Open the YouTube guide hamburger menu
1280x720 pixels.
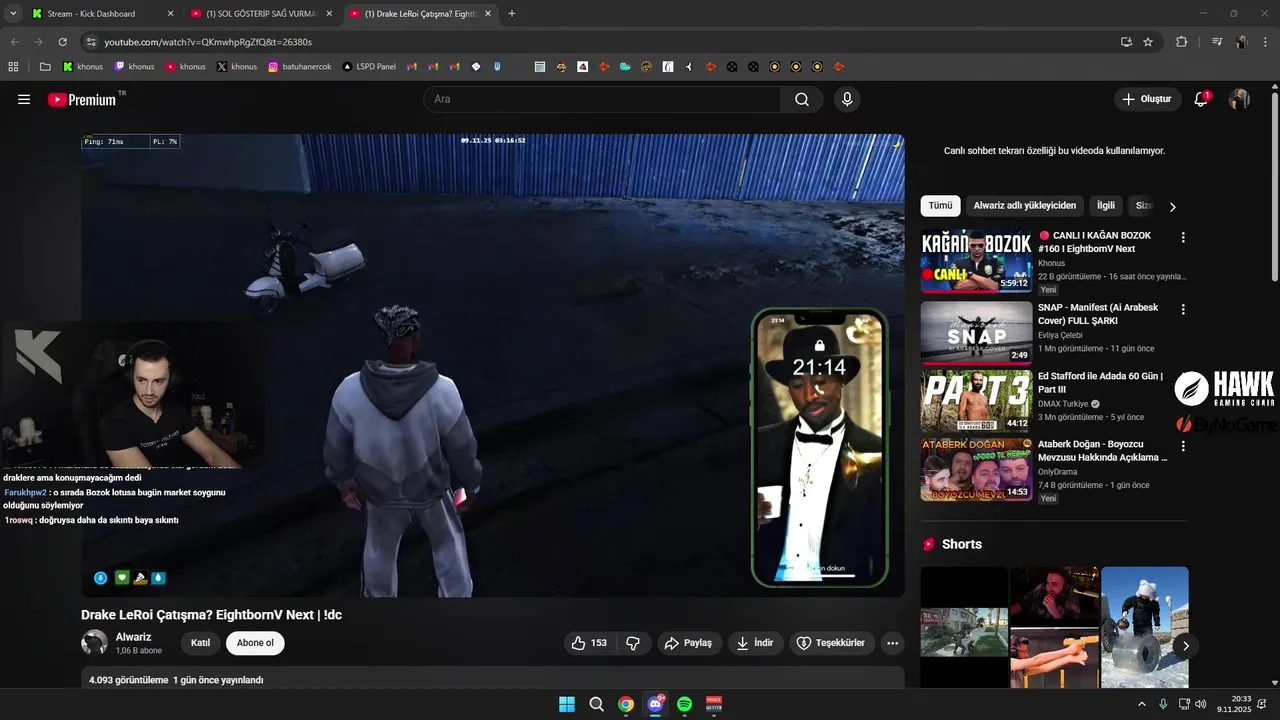click(24, 99)
